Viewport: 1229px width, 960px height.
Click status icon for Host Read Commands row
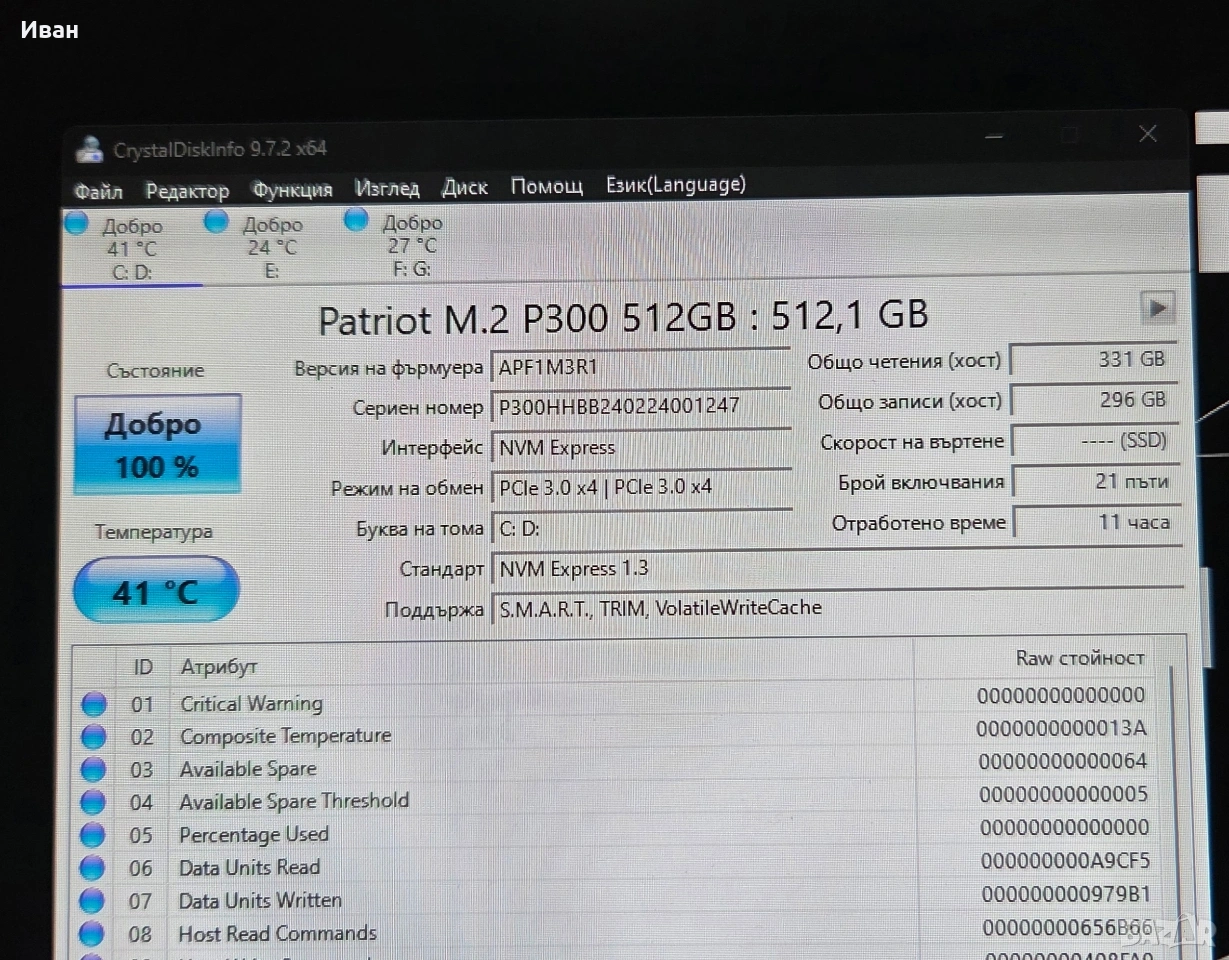(x=92, y=933)
